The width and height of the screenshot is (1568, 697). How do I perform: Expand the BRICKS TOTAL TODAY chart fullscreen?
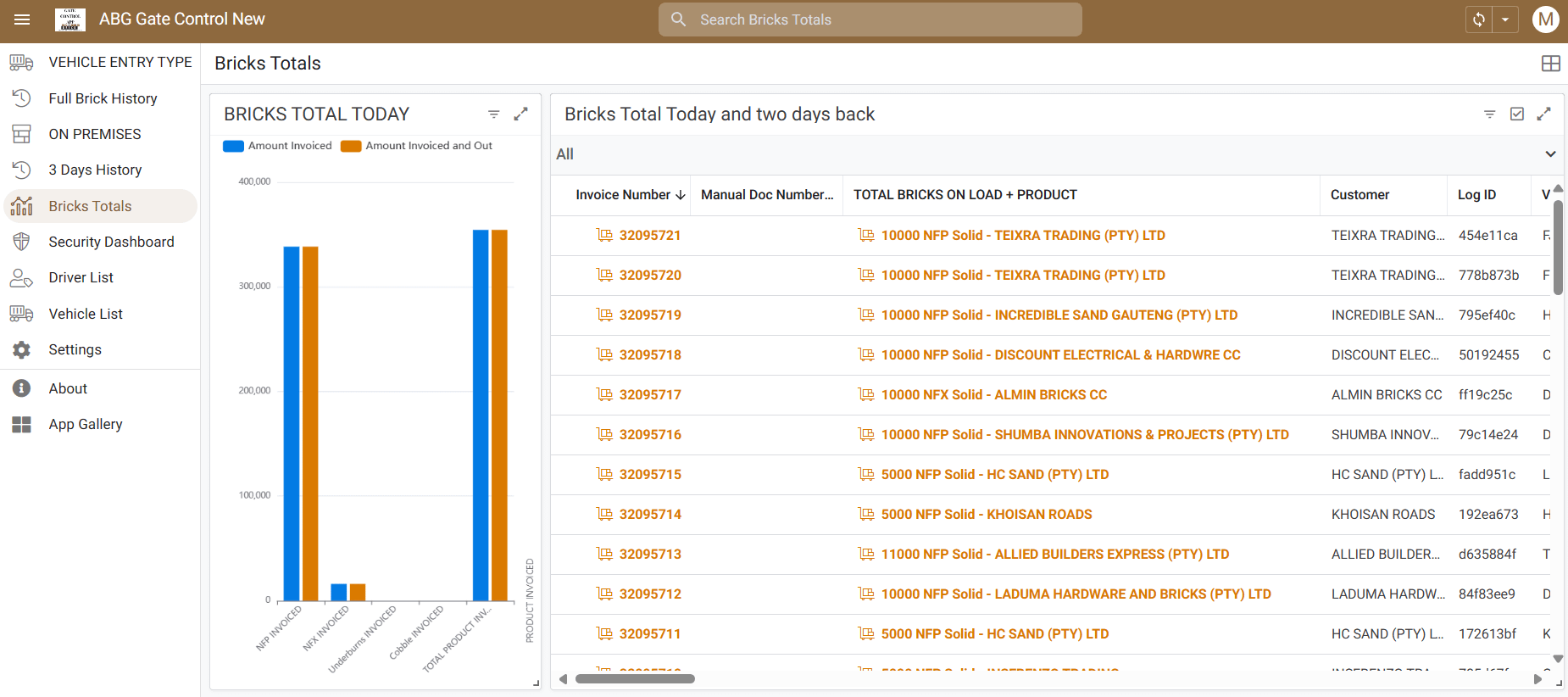pos(521,114)
